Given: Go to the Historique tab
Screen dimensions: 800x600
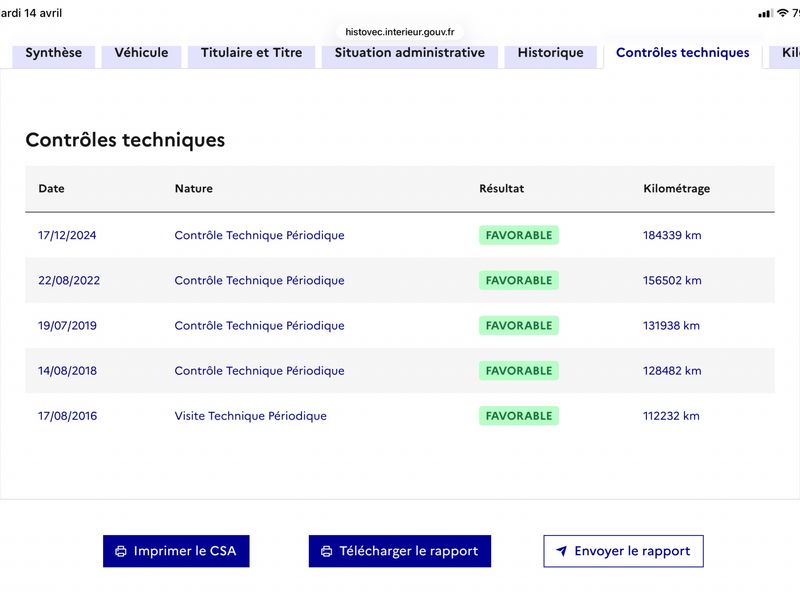Looking at the screenshot, I should click(x=551, y=53).
